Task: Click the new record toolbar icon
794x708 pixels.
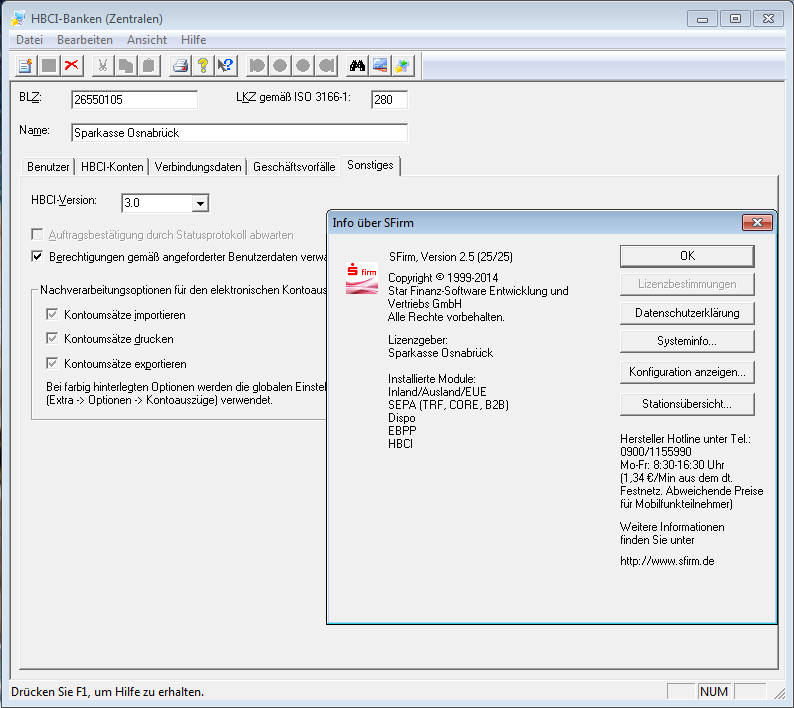Action: pos(25,66)
